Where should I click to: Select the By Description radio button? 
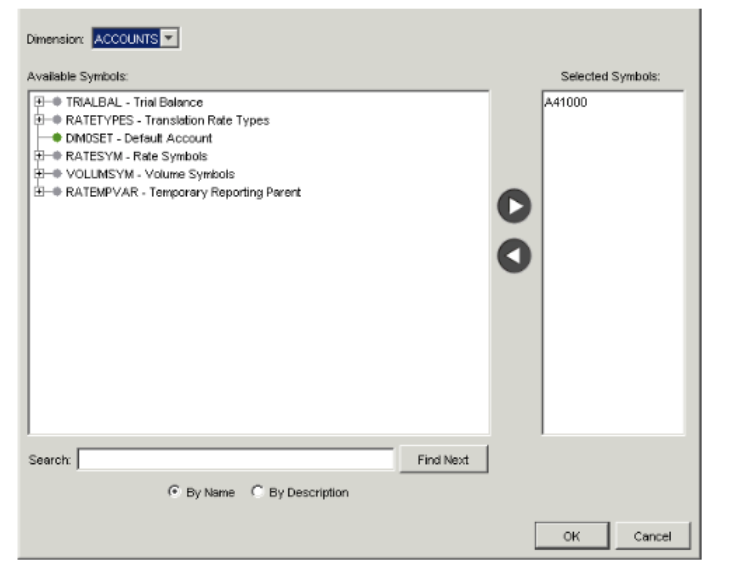(x=258, y=492)
